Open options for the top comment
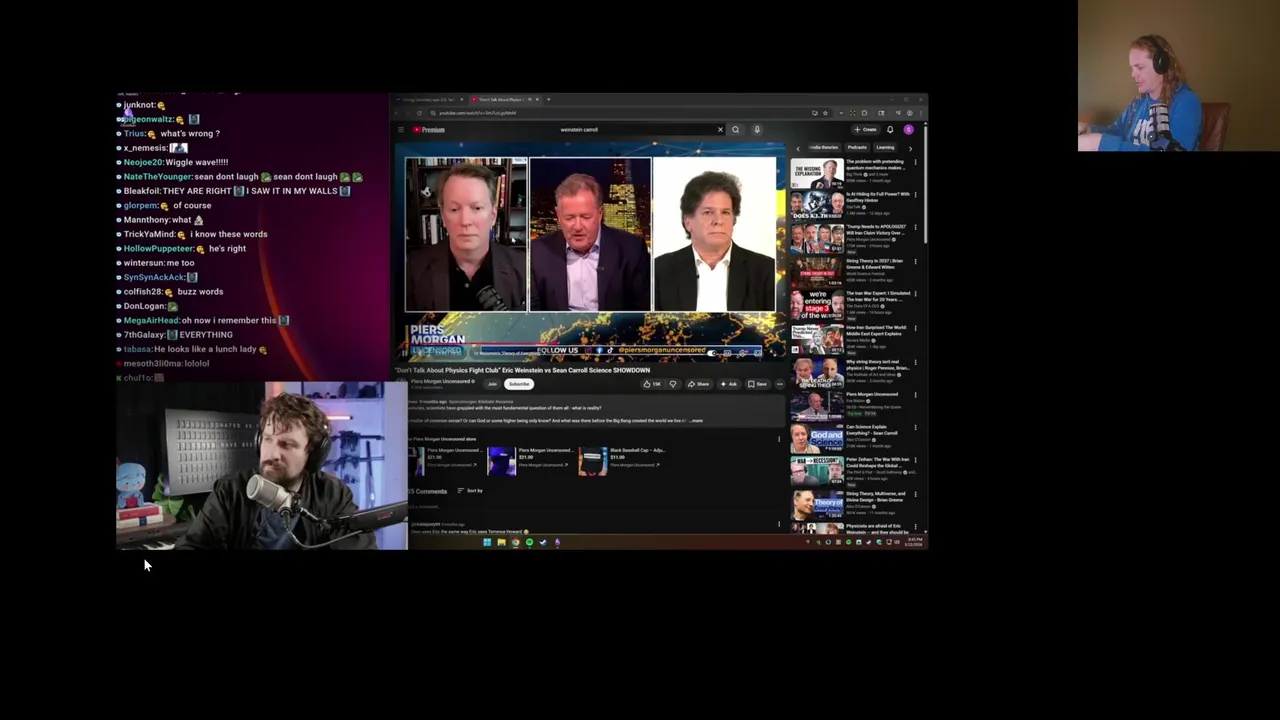Image resolution: width=1280 pixels, height=720 pixels. pos(779,524)
